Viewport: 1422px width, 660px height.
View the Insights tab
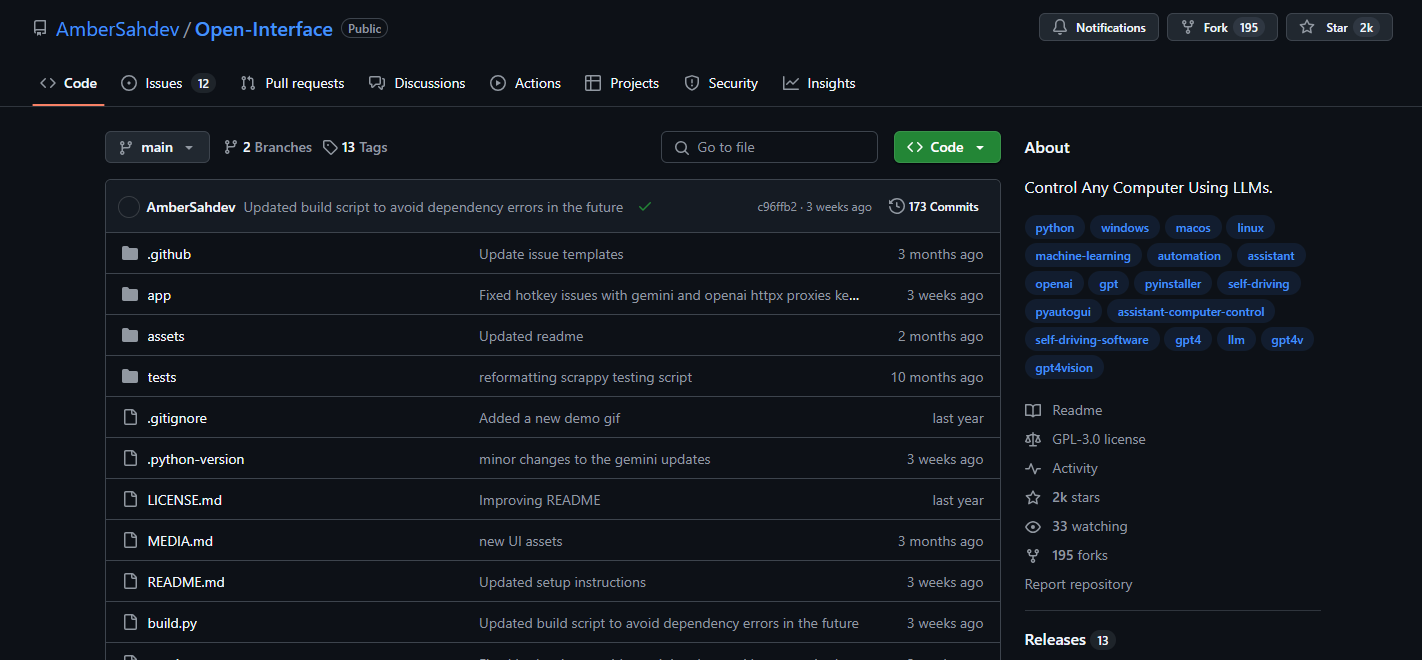pyautogui.click(x=819, y=83)
